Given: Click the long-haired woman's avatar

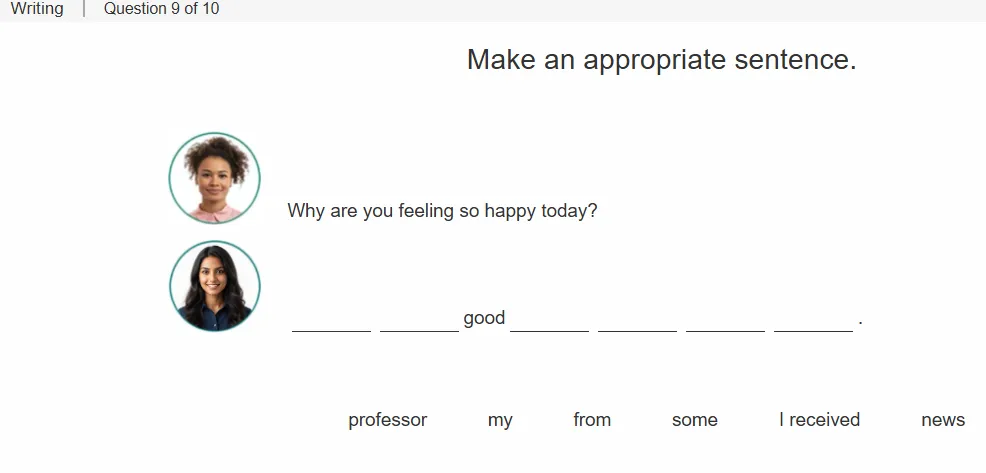Looking at the screenshot, I should 214,286.
